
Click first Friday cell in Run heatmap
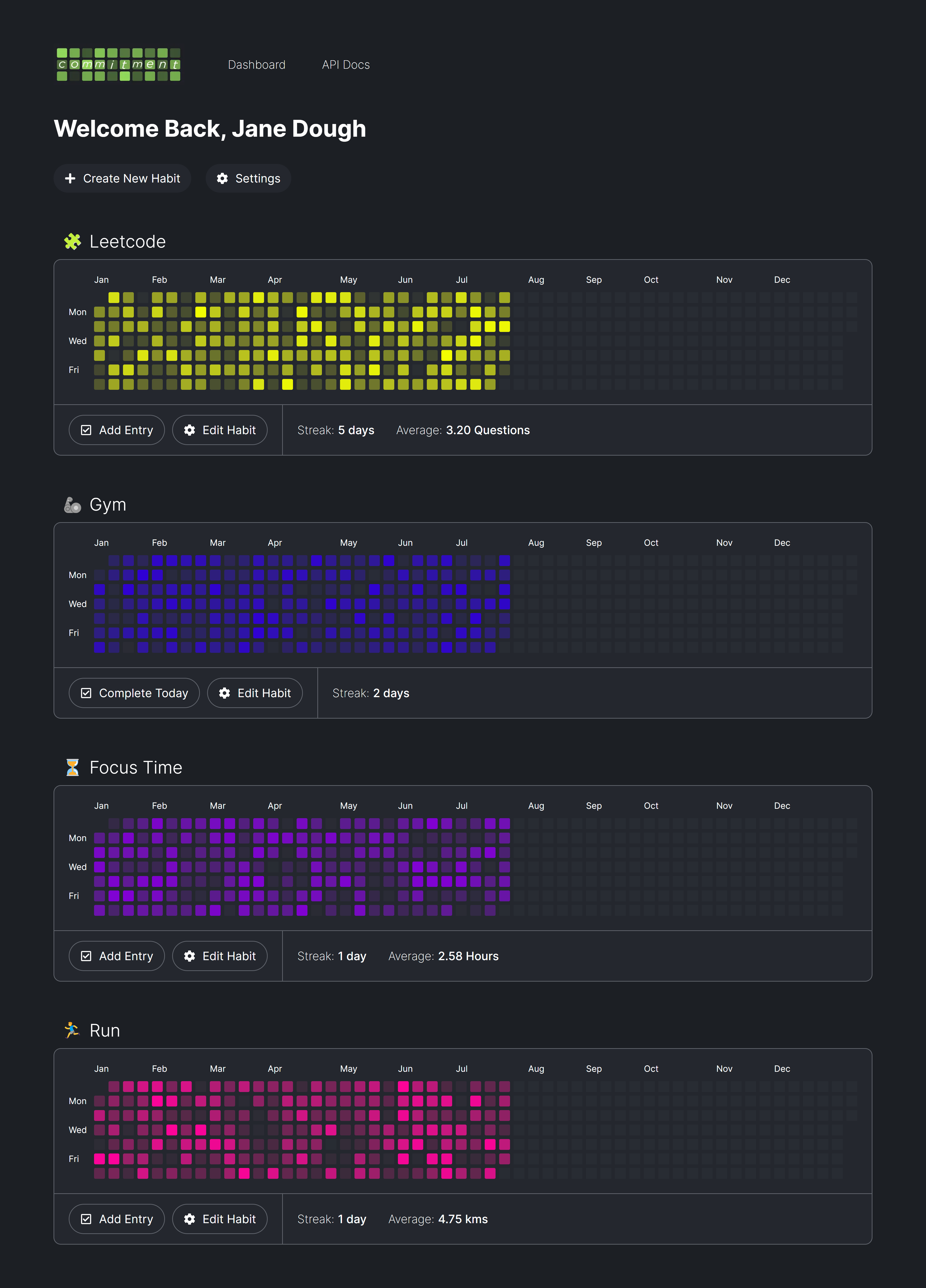point(99,1159)
